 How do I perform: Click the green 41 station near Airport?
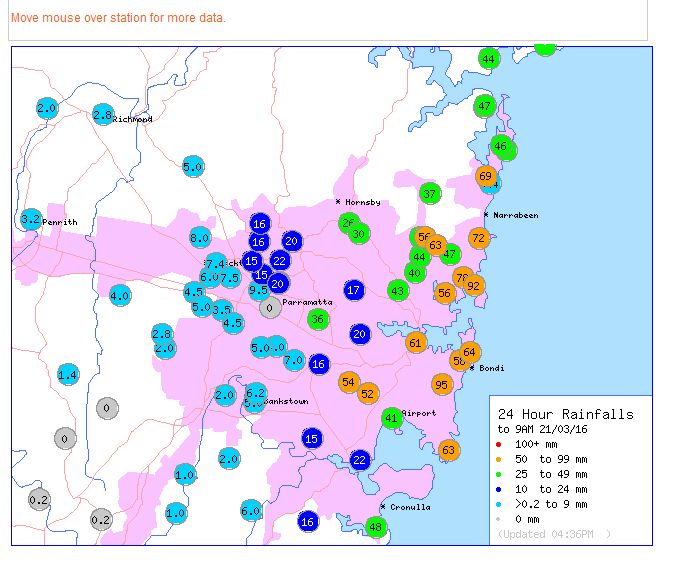(x=392, y=417)
